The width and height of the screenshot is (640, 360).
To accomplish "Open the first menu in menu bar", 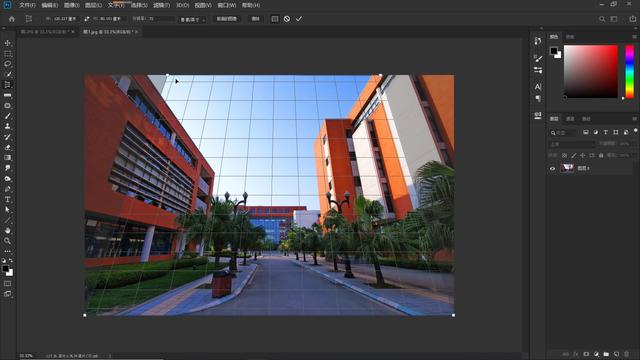I will click(x=27, y=5).
